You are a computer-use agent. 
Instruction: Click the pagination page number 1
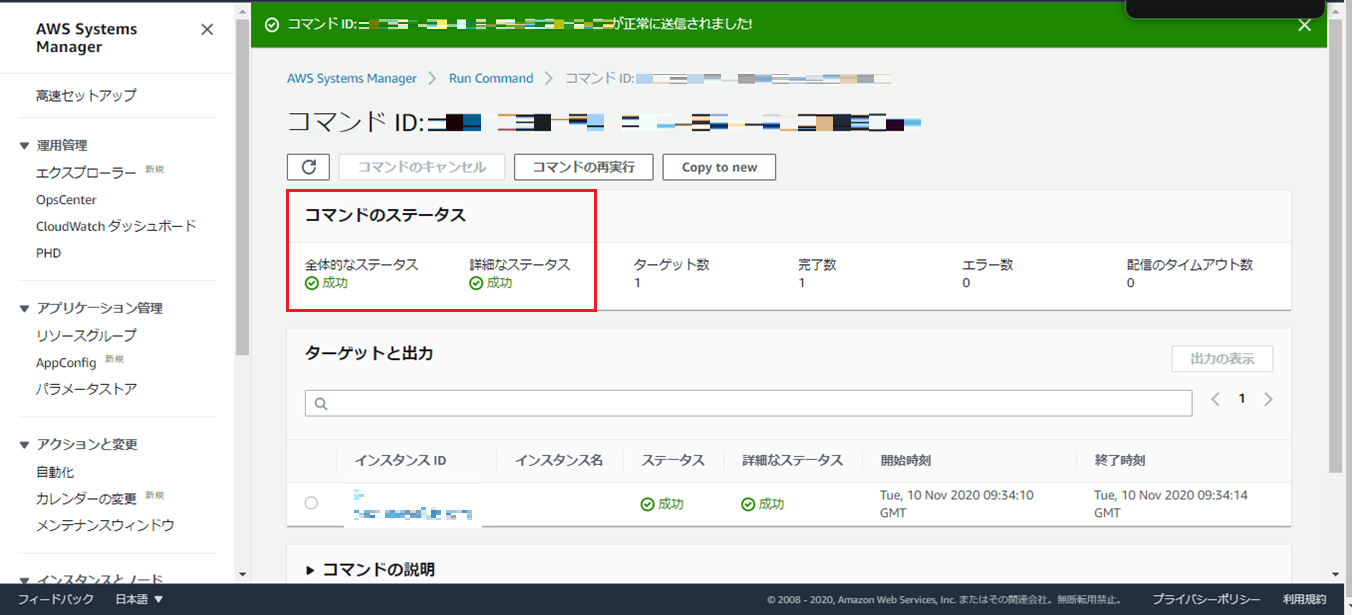1242,399
